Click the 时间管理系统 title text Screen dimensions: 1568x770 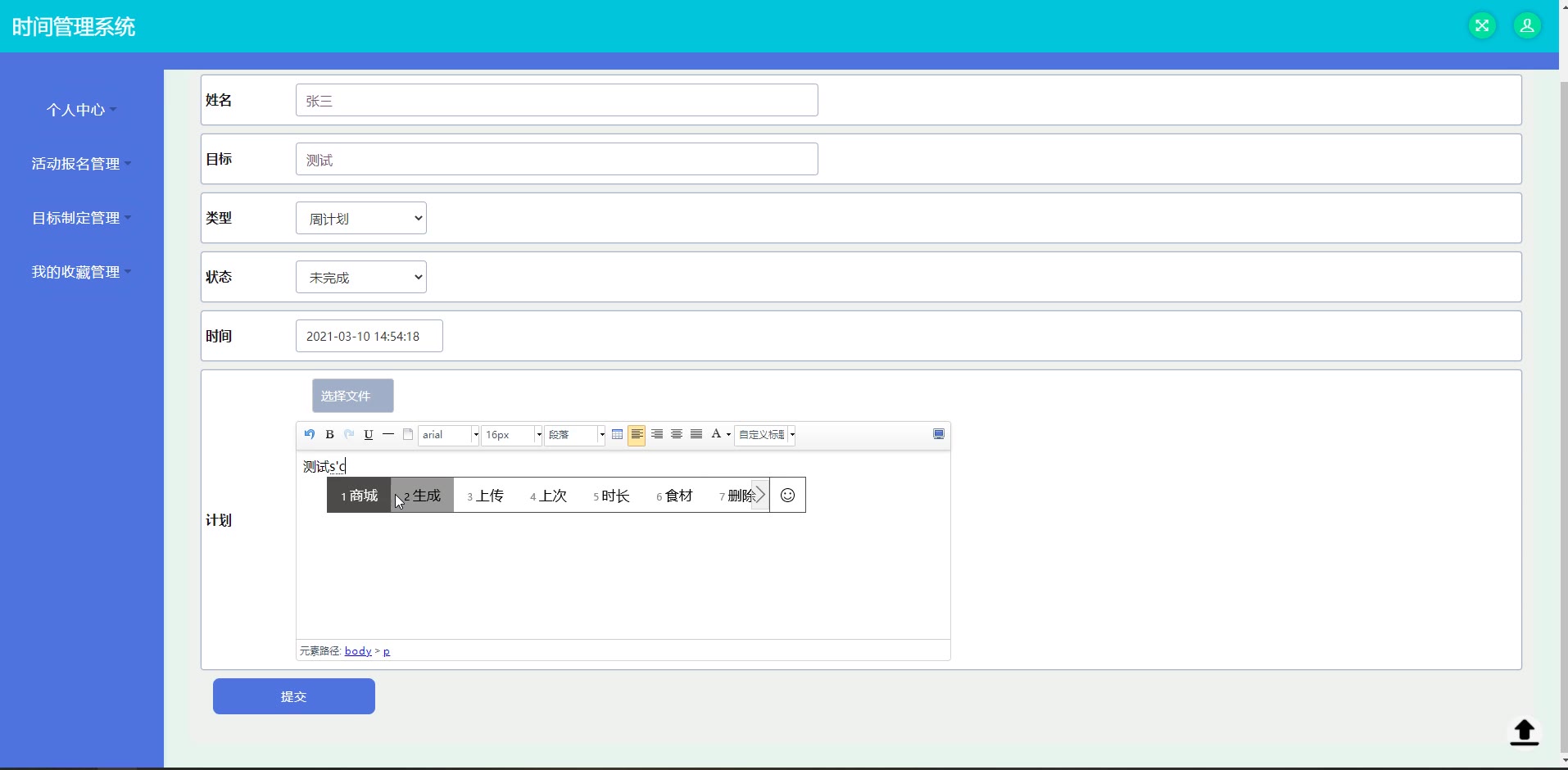[x=74, y=26]
